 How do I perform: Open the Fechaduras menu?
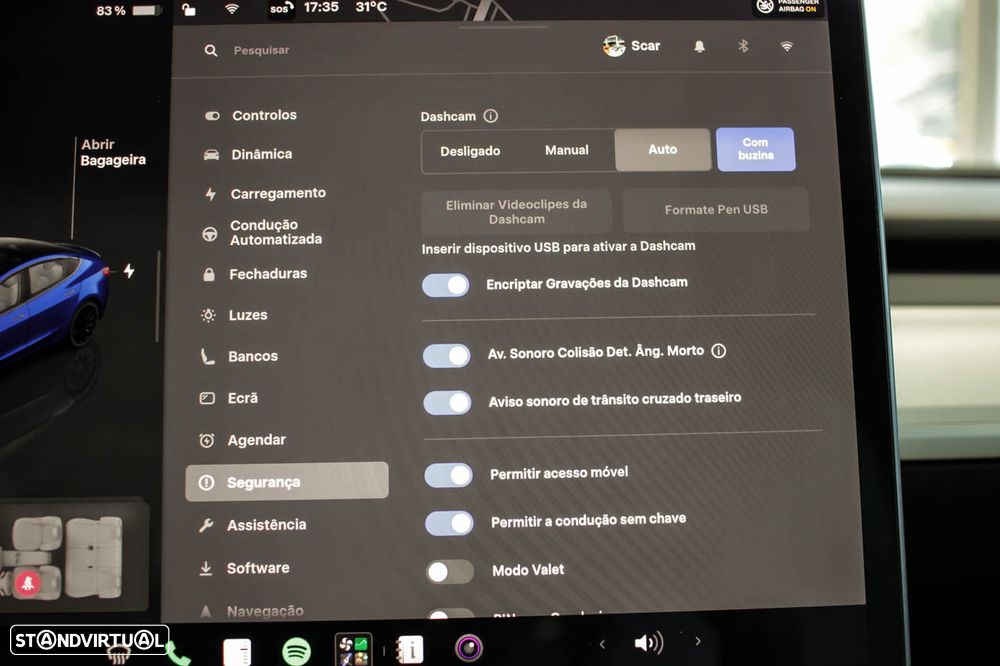pyautogui.click(x=254, y=274)
